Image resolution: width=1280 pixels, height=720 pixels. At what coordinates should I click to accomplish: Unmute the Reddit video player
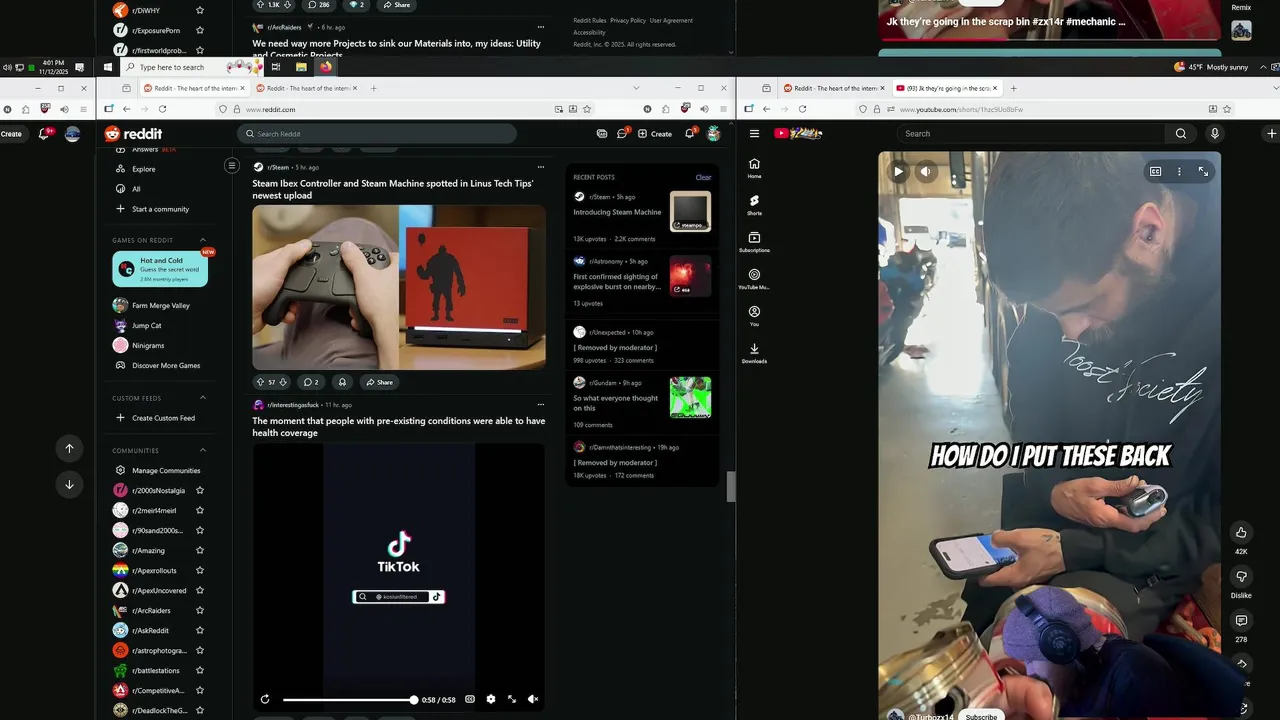[533, 699]
